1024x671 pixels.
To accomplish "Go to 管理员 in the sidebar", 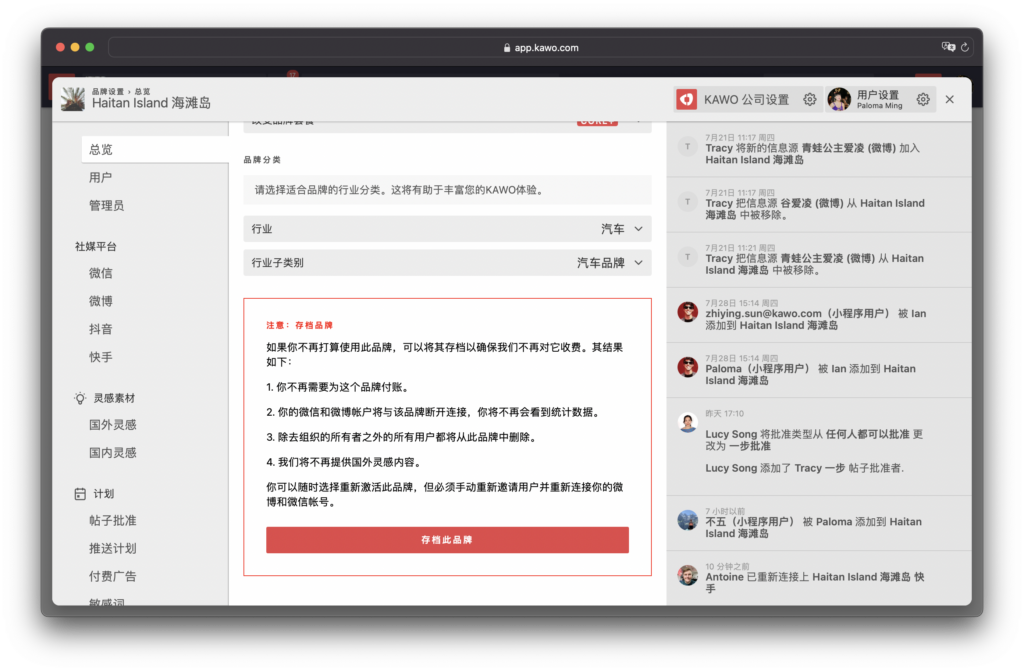I will click(x=106, y=206).
